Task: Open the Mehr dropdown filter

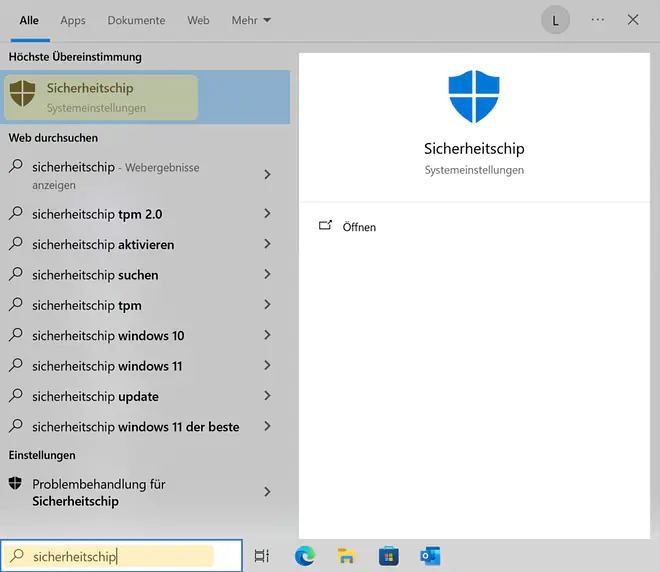Action: click(251, 20)
